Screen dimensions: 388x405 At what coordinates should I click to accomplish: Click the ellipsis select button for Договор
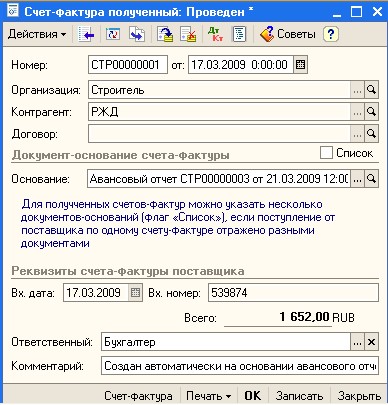357,134
